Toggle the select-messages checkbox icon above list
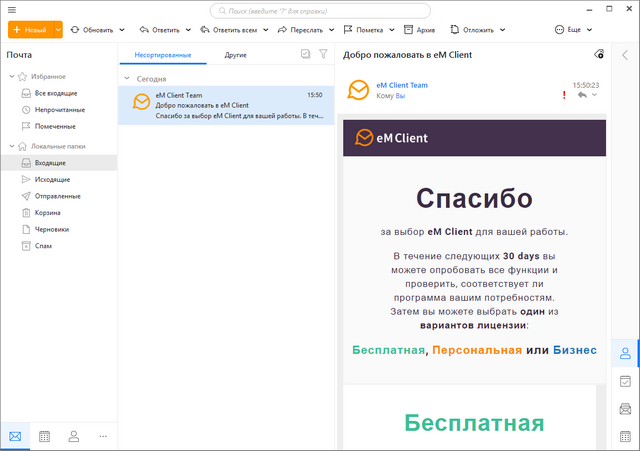 [x=305, y=54]
